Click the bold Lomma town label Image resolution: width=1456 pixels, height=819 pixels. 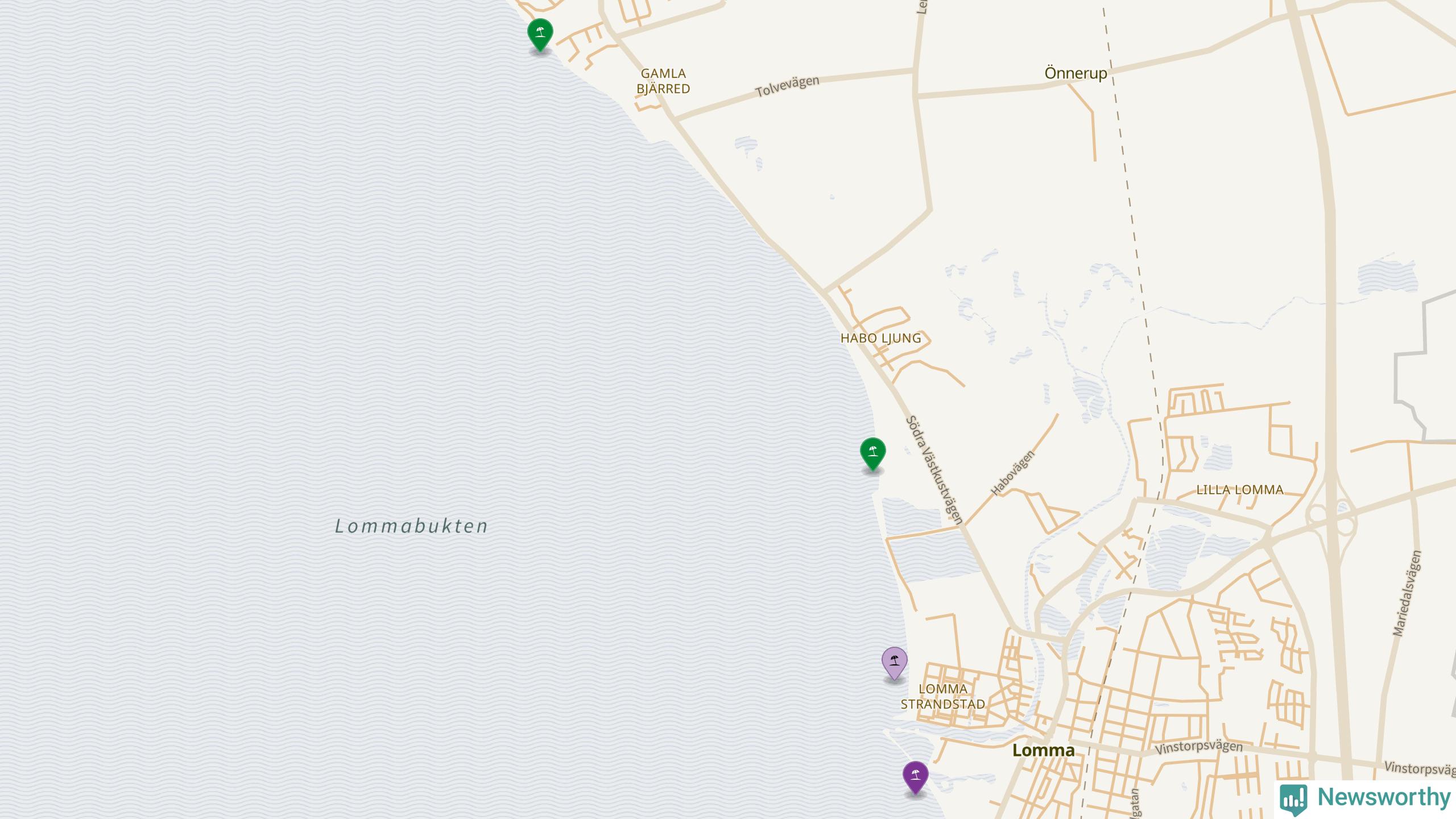[1043, 750]
